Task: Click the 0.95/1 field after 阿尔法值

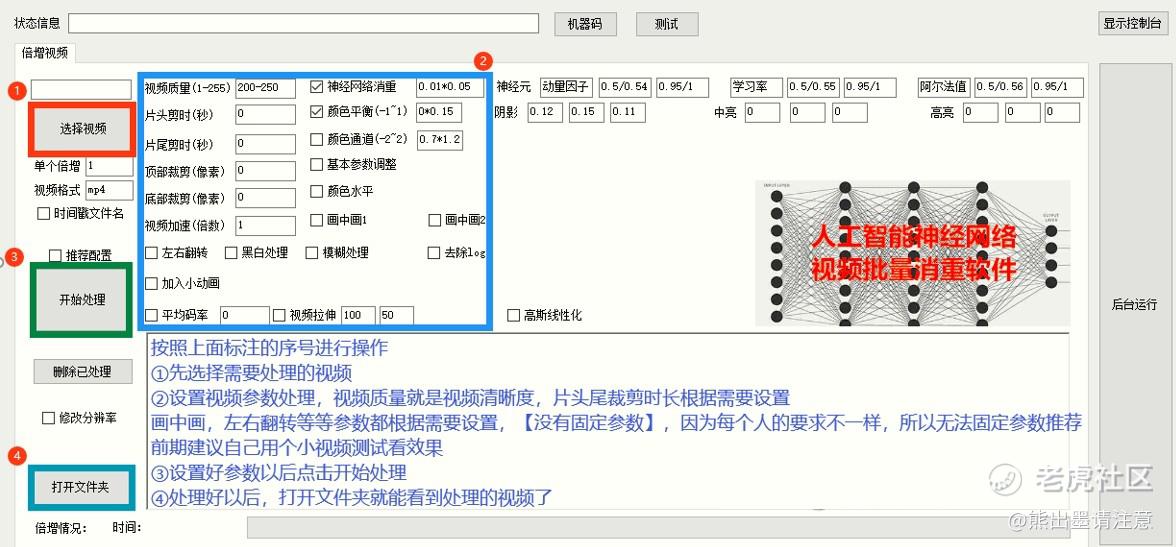Action: coord(1058,87)
